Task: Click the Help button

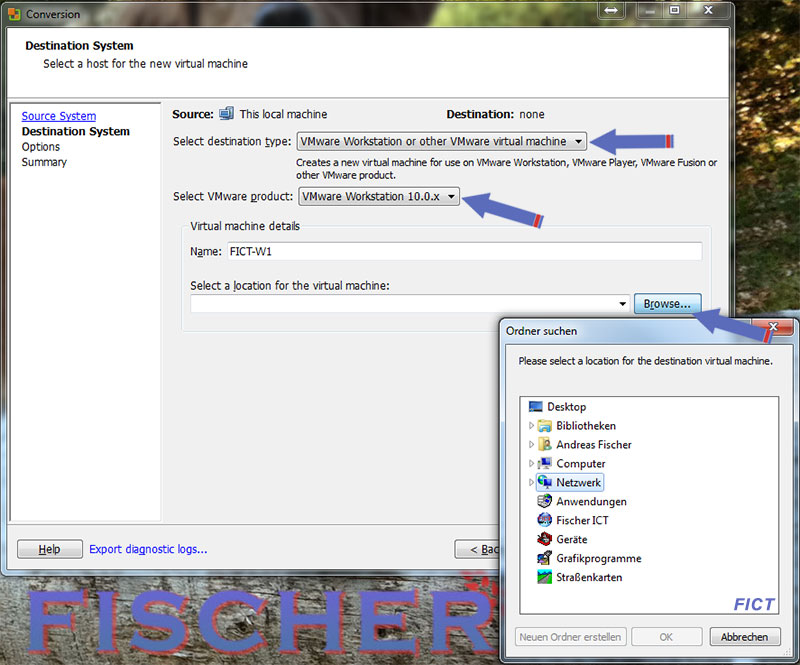Action: click(x=49, y=549)
